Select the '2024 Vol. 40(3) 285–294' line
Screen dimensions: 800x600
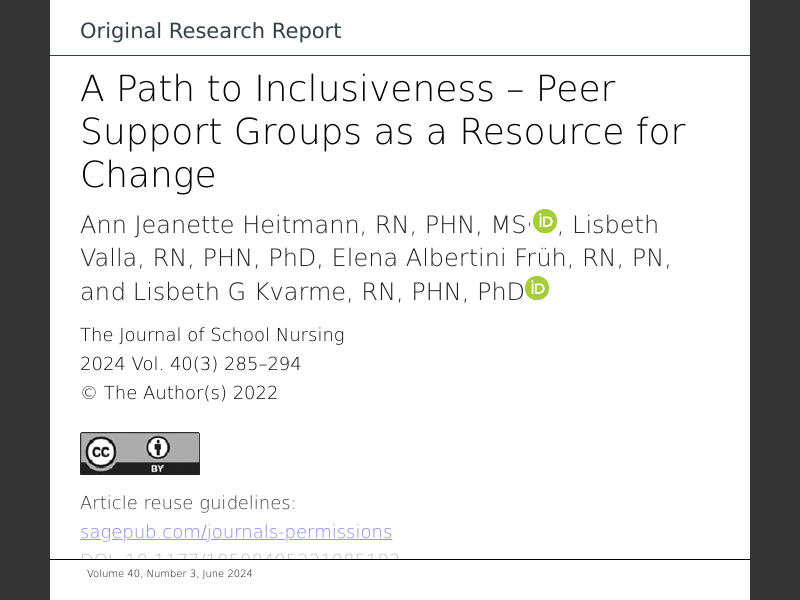click(x=190, y=364)
